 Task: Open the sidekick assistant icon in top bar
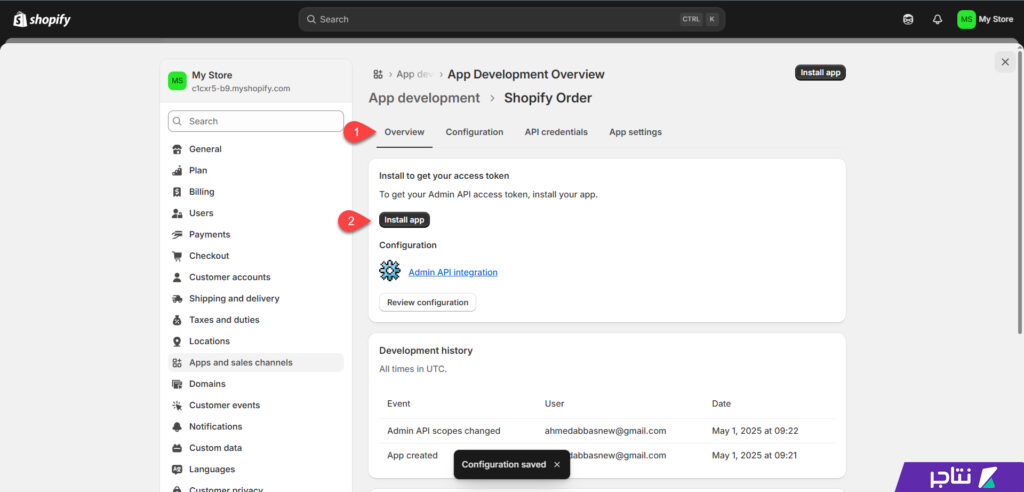pyautogui.click(x=908, y=20)
